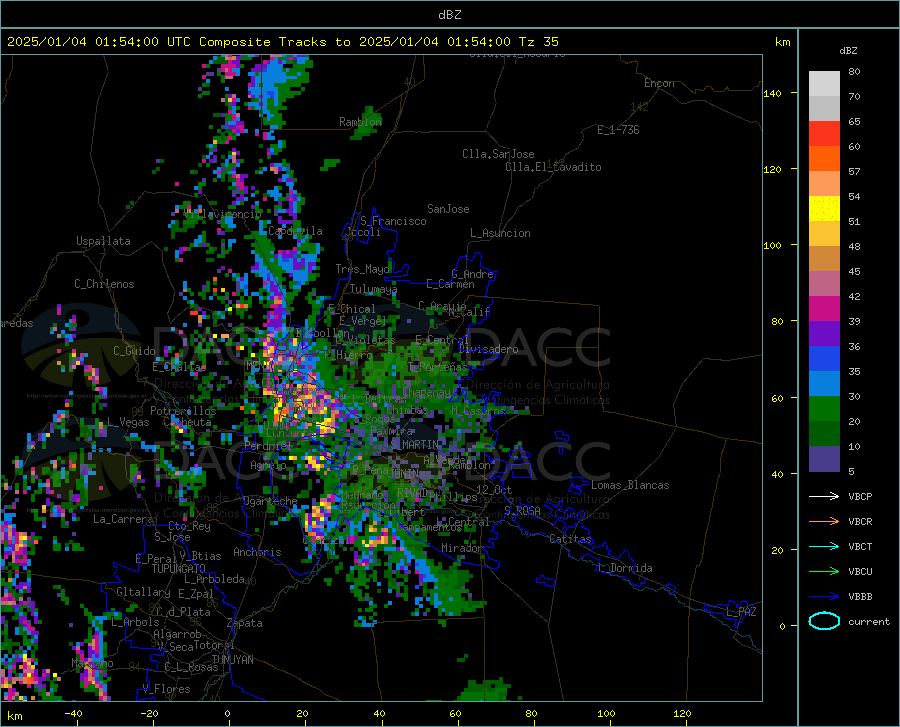900x727 pixels.
Task: Click the '57' value on dBZ scale
Action: pos(854,172)
